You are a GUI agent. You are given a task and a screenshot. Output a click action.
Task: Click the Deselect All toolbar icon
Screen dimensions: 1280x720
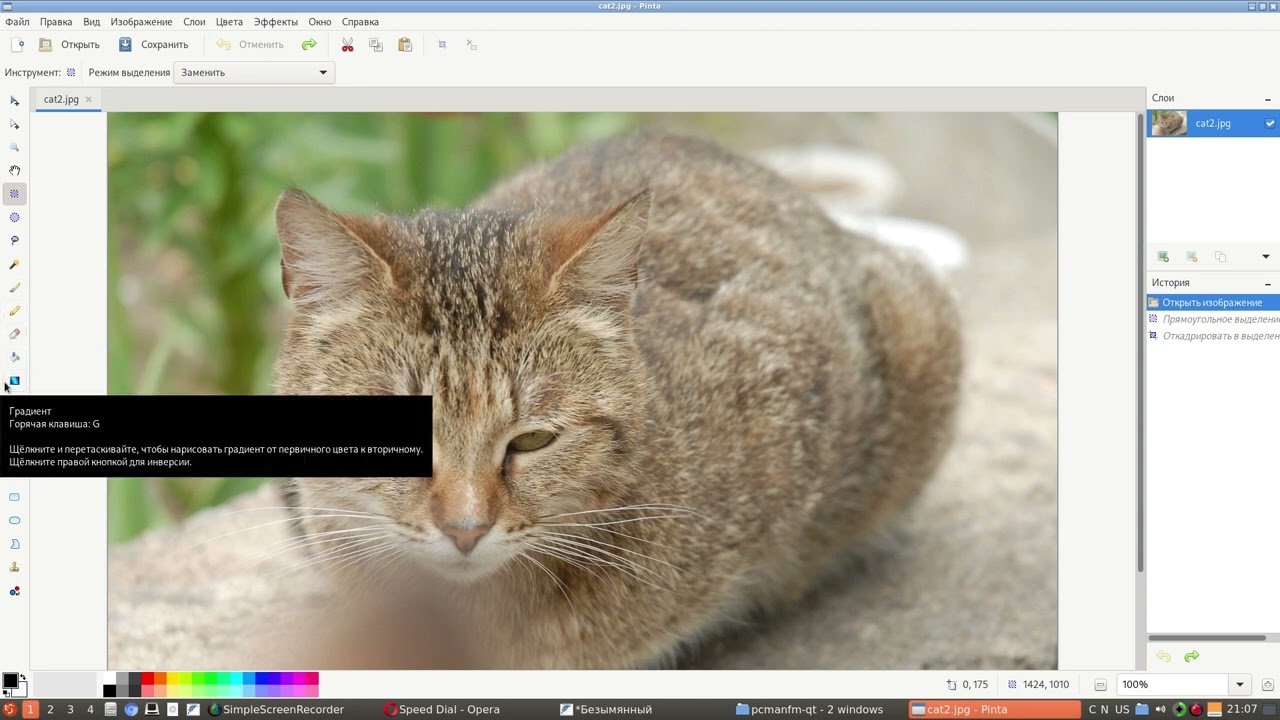click(x=471, y=44)
